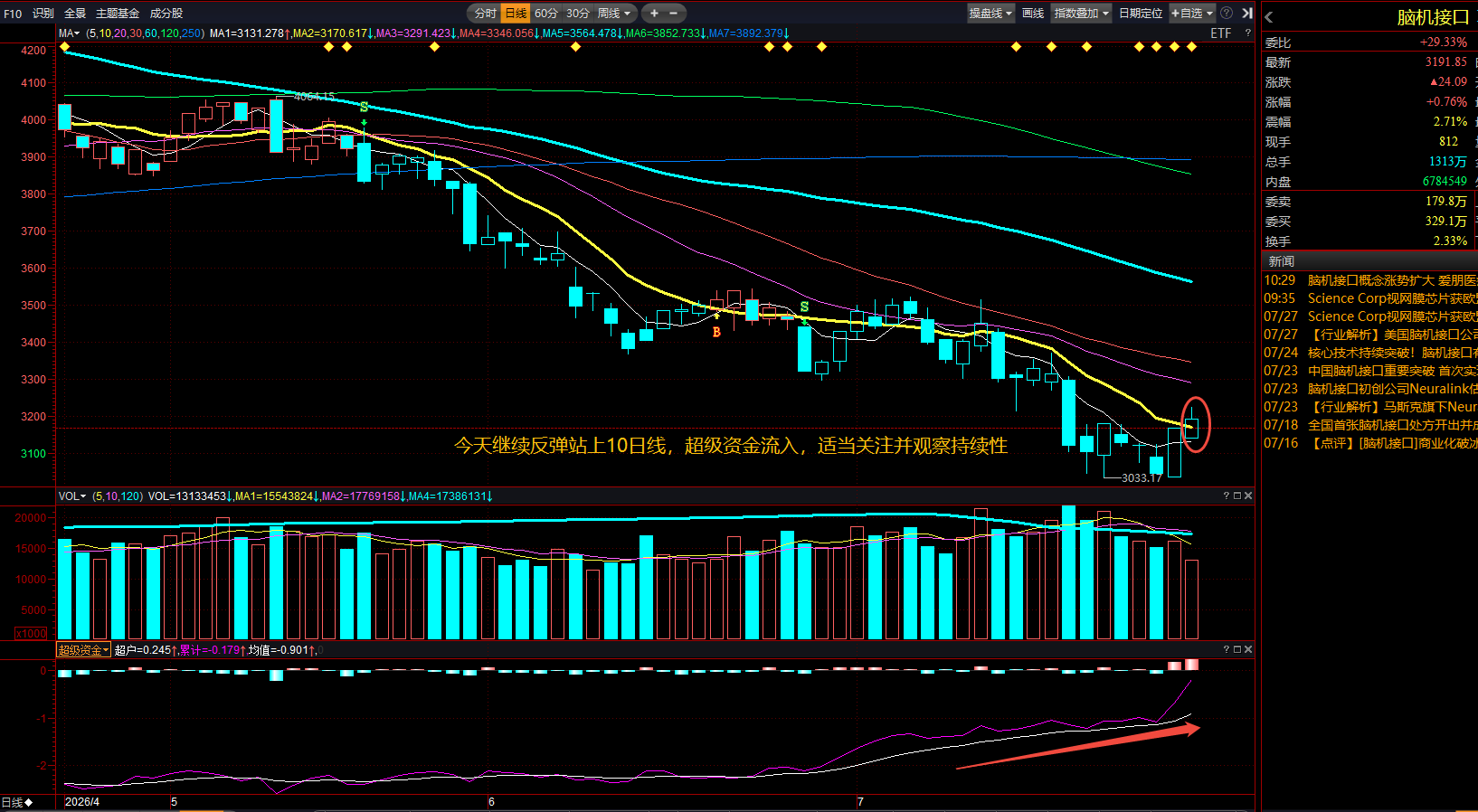This screenshot has height=812, width=1478.
Task: Switch chart to 60分 period
Action: pyautogui.click(x=546, y=13)
